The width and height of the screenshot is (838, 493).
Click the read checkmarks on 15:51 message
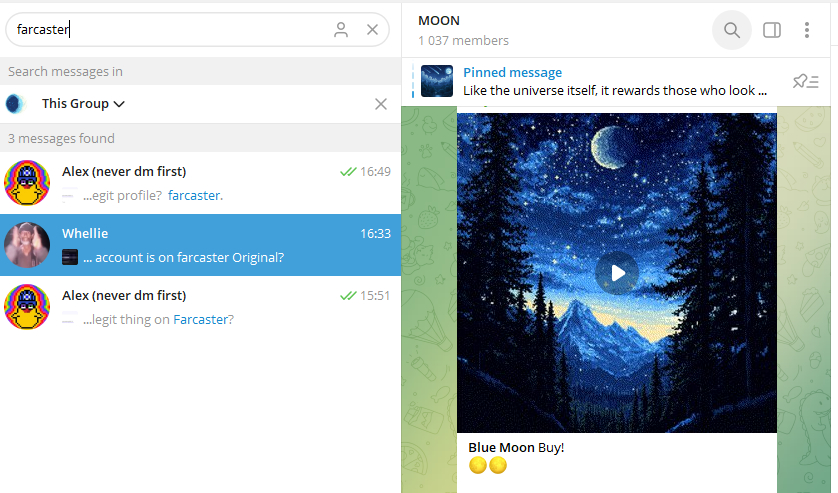(x=348, y=296)
